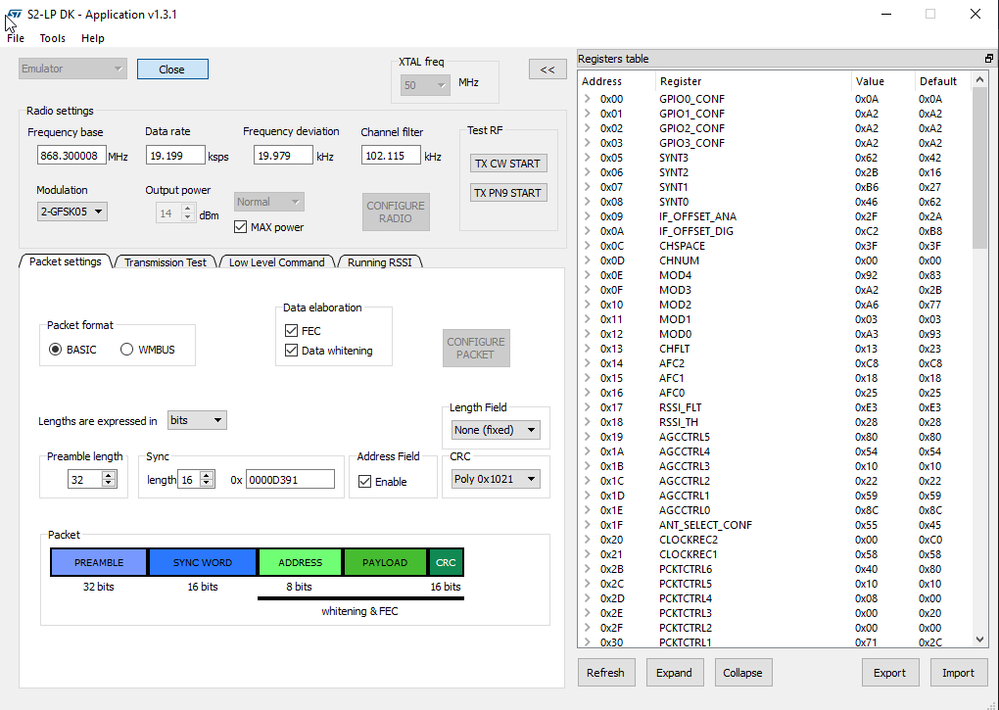Click the CRC packet block
The image size is (999, 710).
click(x=446, y=562)
